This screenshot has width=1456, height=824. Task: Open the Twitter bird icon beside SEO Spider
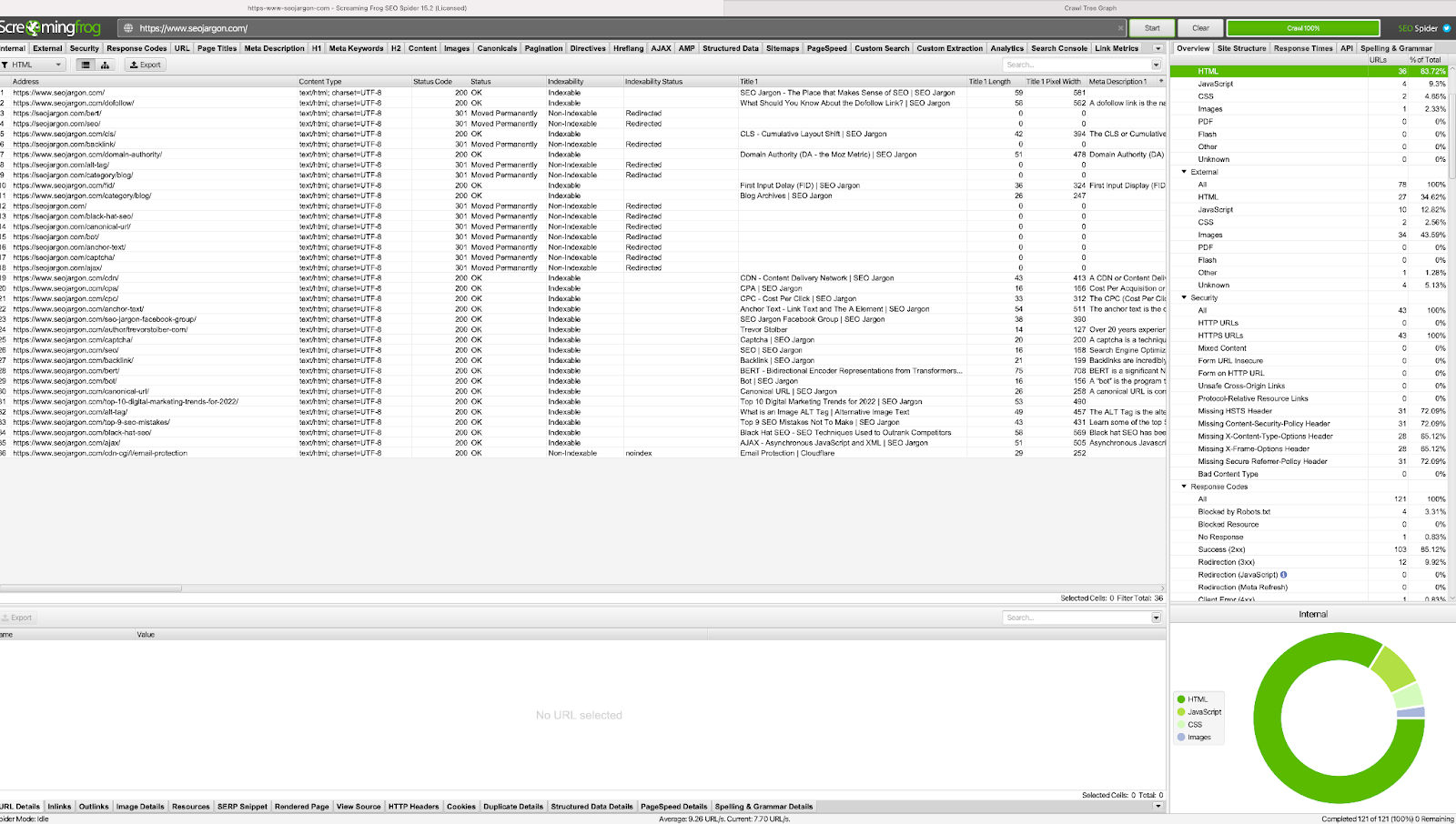[x=1447, y=28]
